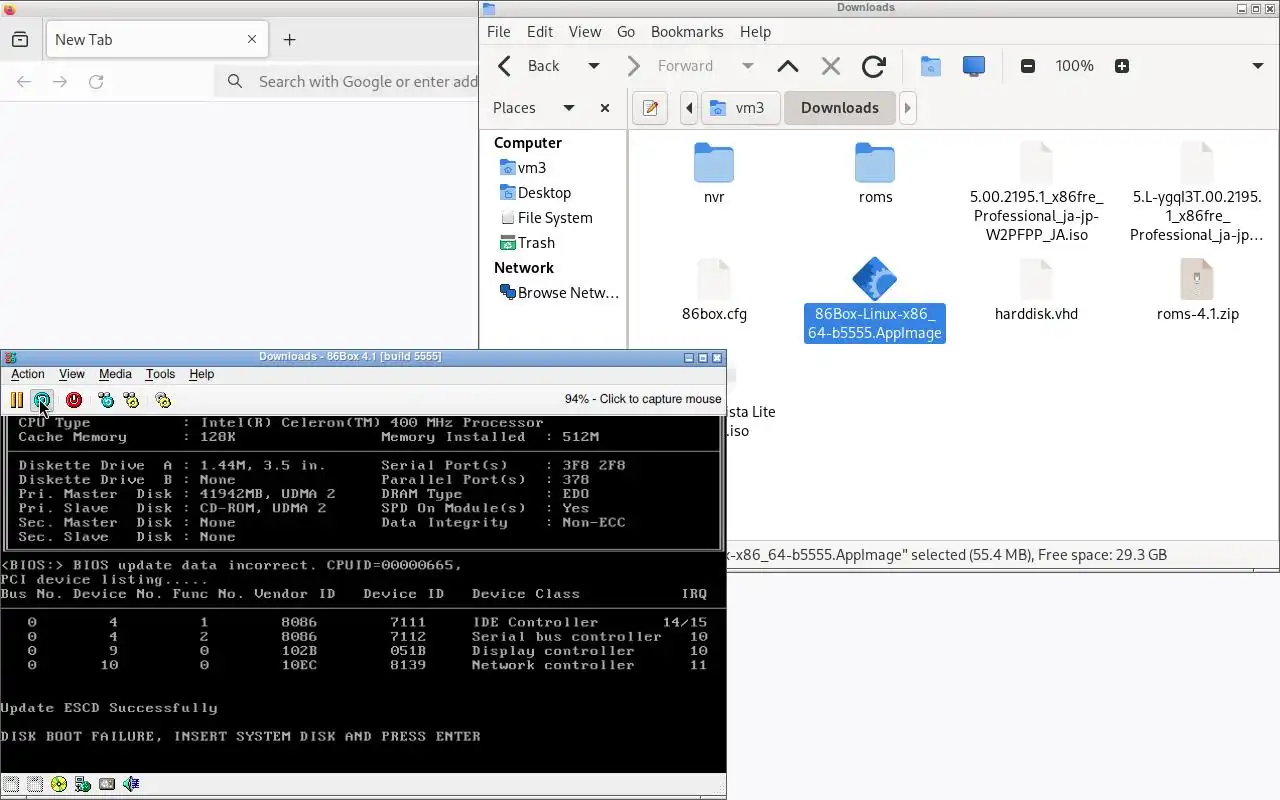
Task: Open 86Box Media menu
Action: point(115,374)
